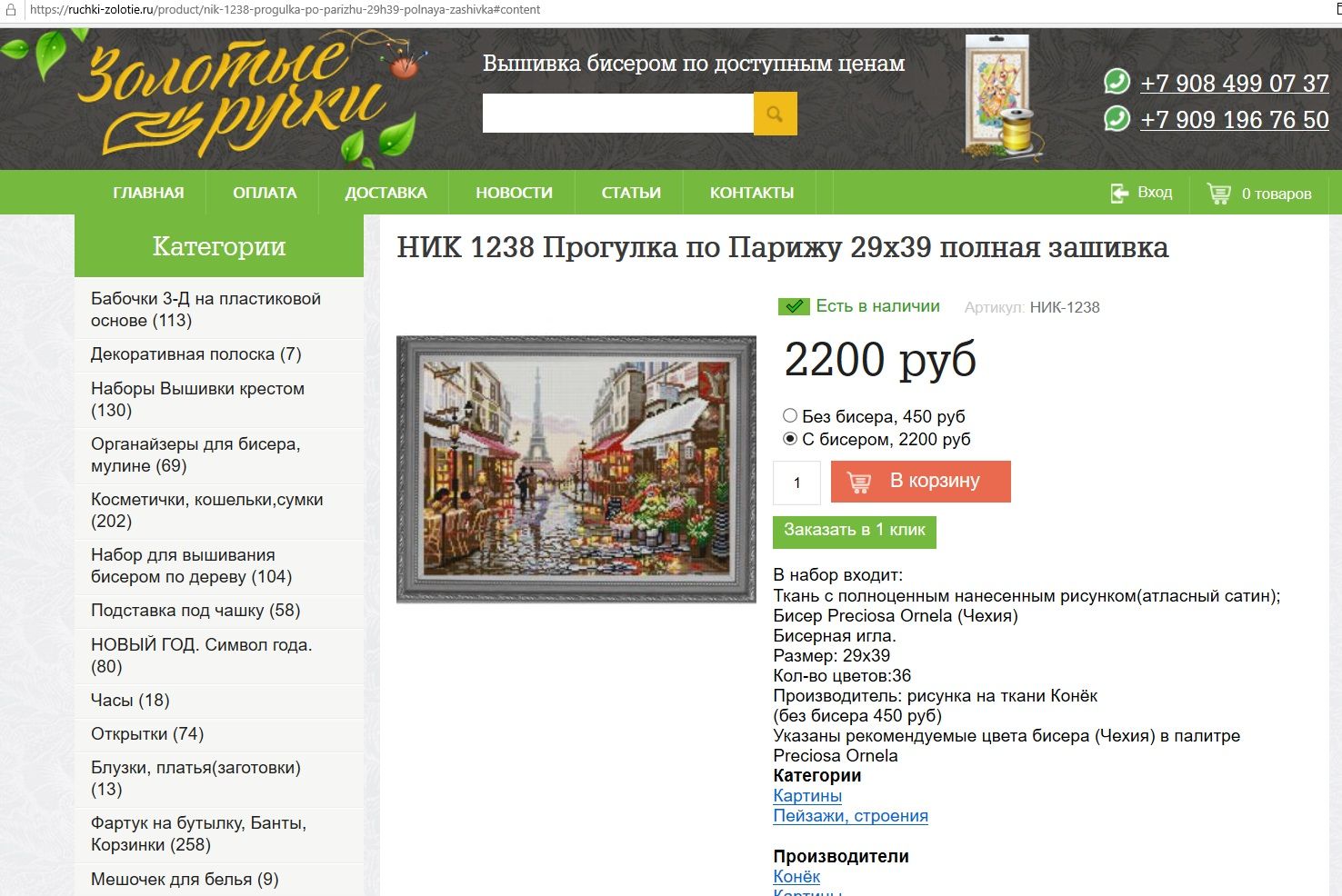
Task: Click the shopping cart icon in header
Action: pos(1218,193)
